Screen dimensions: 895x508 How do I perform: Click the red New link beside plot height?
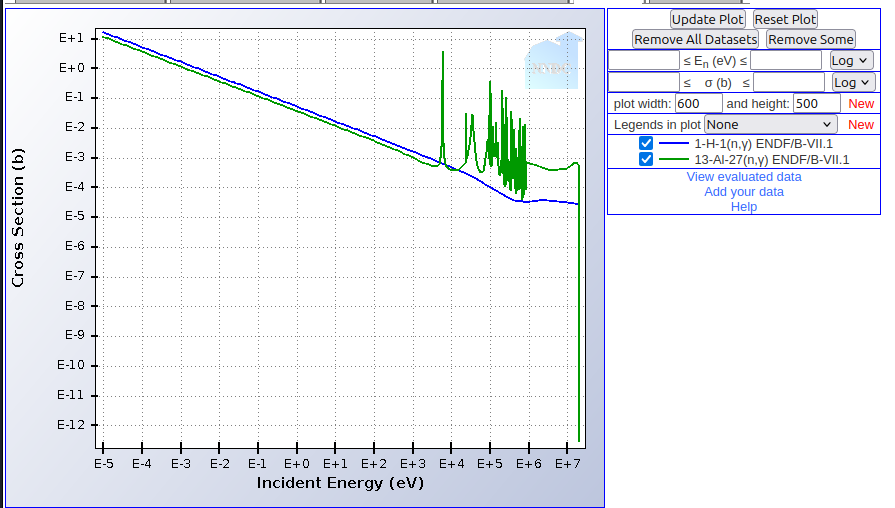pyautogui.click(x=861, y=104)
